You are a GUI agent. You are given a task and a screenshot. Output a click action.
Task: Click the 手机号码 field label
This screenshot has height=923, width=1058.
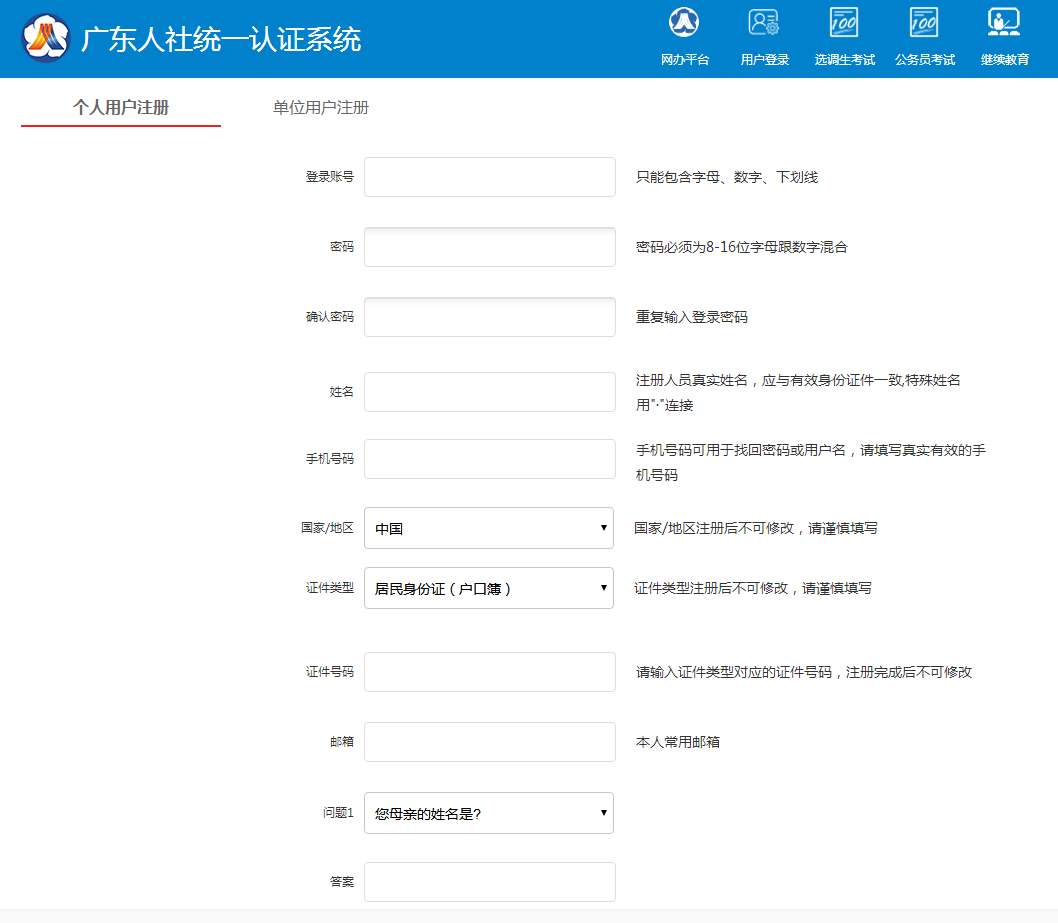(329, 459)
